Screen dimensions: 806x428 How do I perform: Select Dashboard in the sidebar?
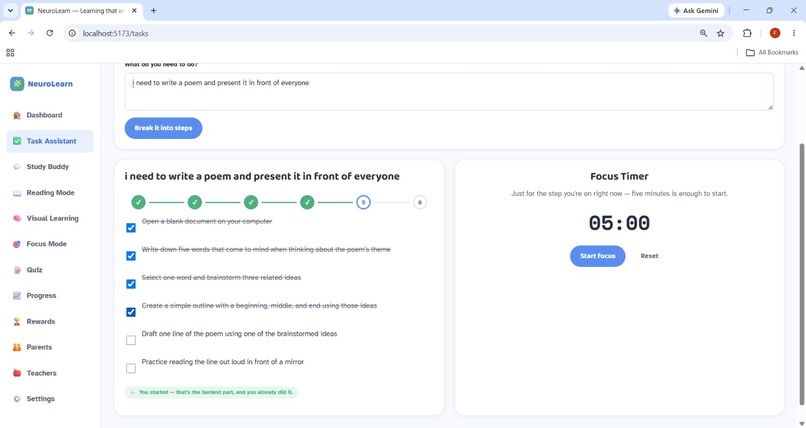coord(50,115)
